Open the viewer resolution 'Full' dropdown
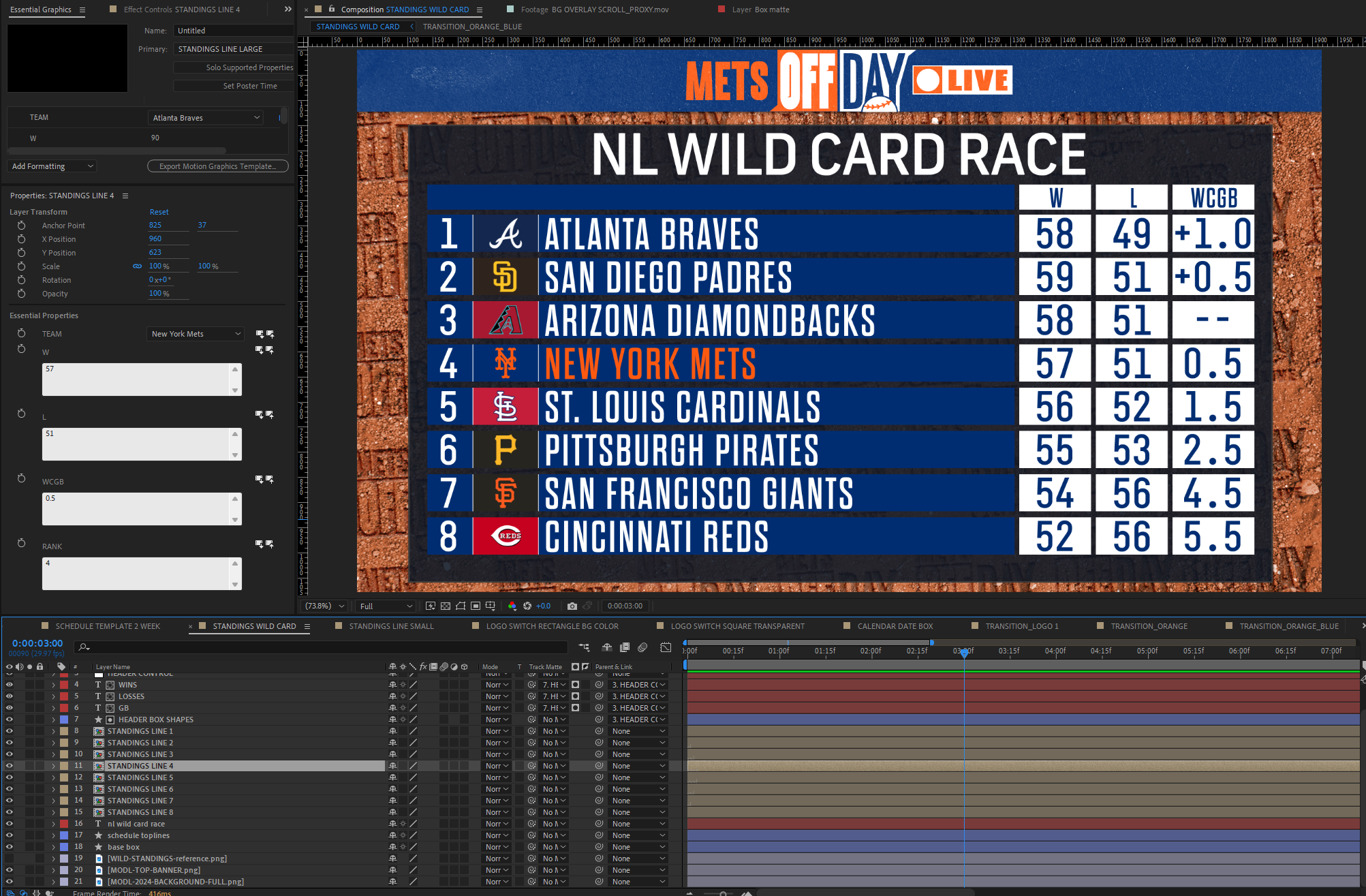Screen dimensions: 1366x896 point(386,606)
